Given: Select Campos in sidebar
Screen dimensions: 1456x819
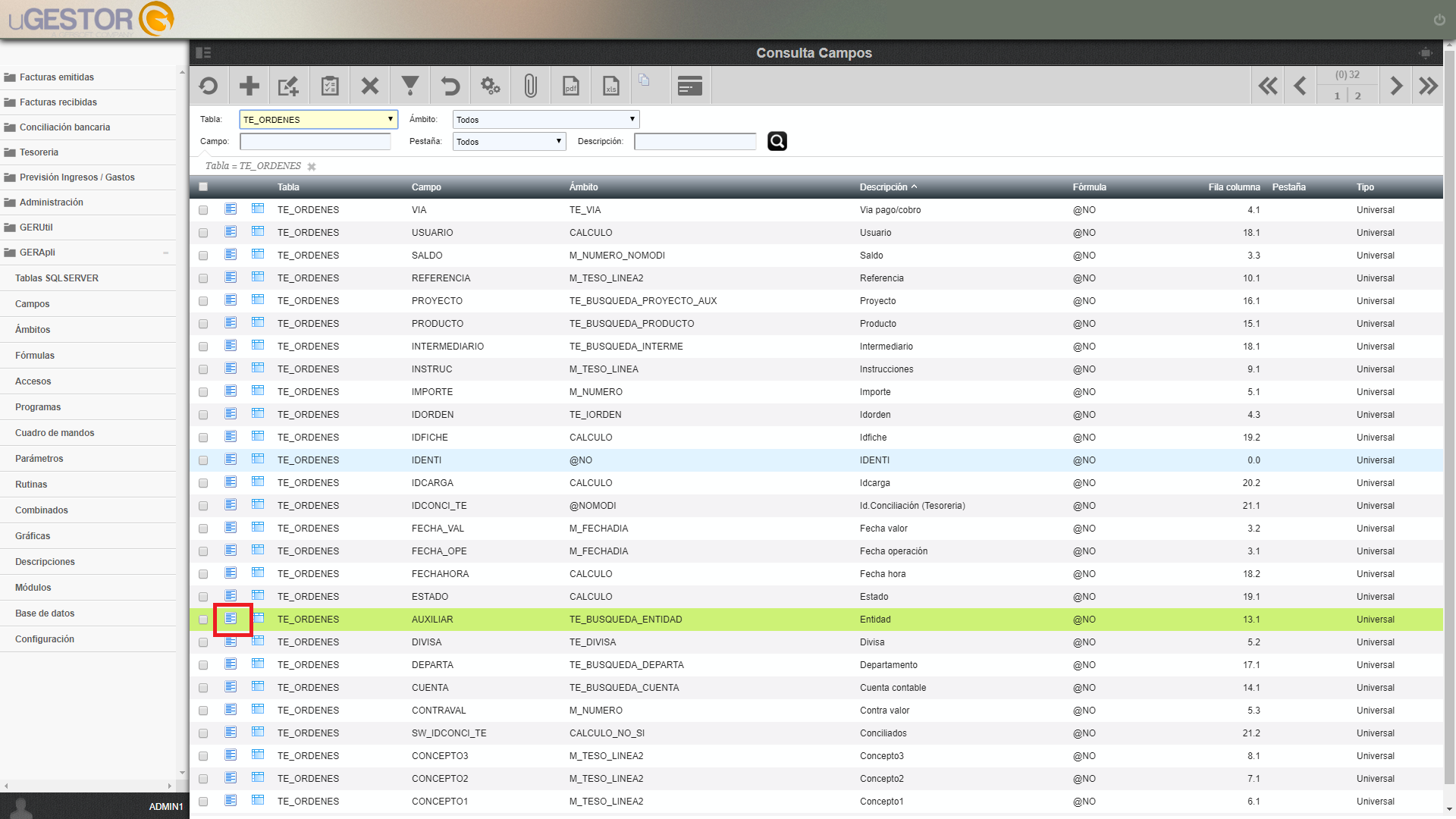Looking at the screenshot, I should (x=33, y=303).
